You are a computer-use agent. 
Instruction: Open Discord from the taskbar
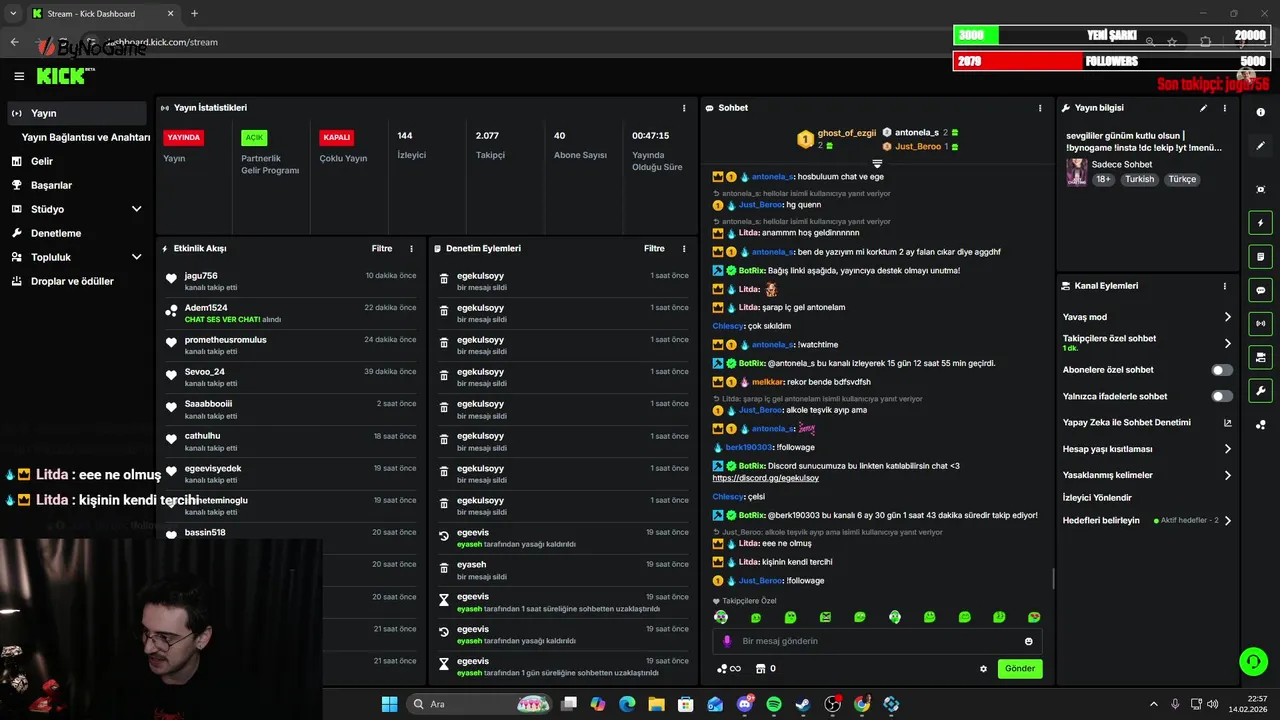pos(745,704)
